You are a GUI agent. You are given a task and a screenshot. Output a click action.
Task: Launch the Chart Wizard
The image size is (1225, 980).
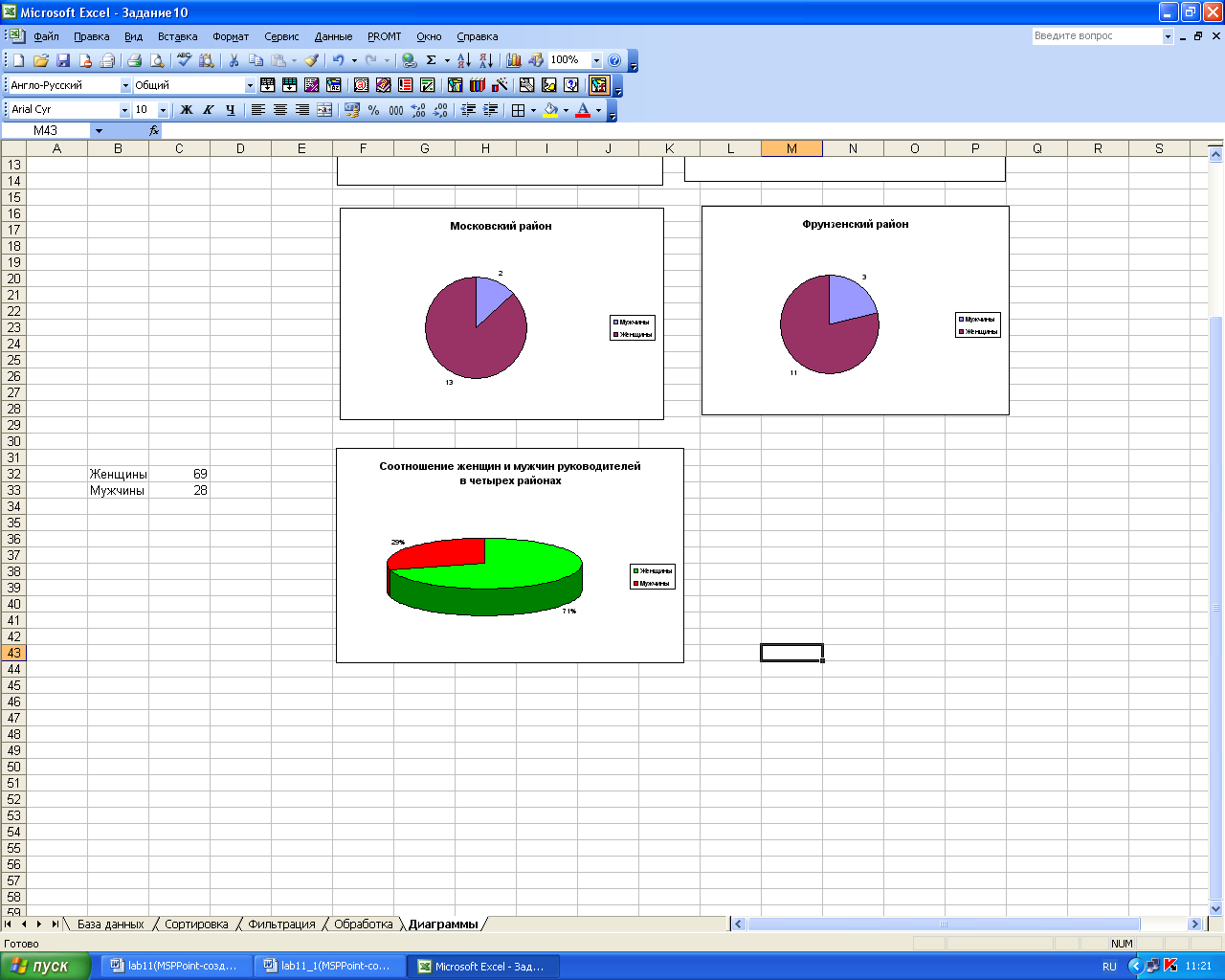coord(514,60)
